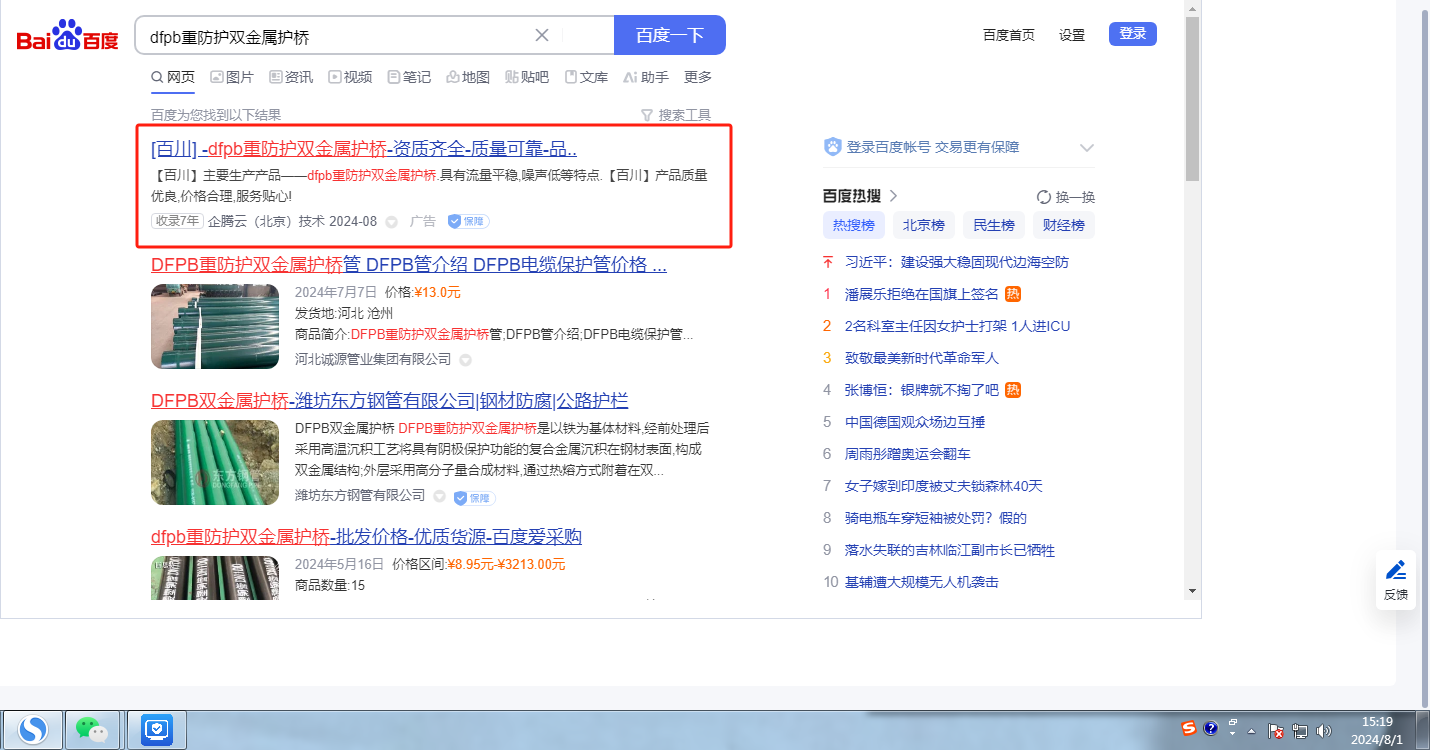Click the 保障 badge beside 潍坊东方钢管有限公司
Image resolution: width=1430 pixels, height=750 pixels.
point(474,497)
